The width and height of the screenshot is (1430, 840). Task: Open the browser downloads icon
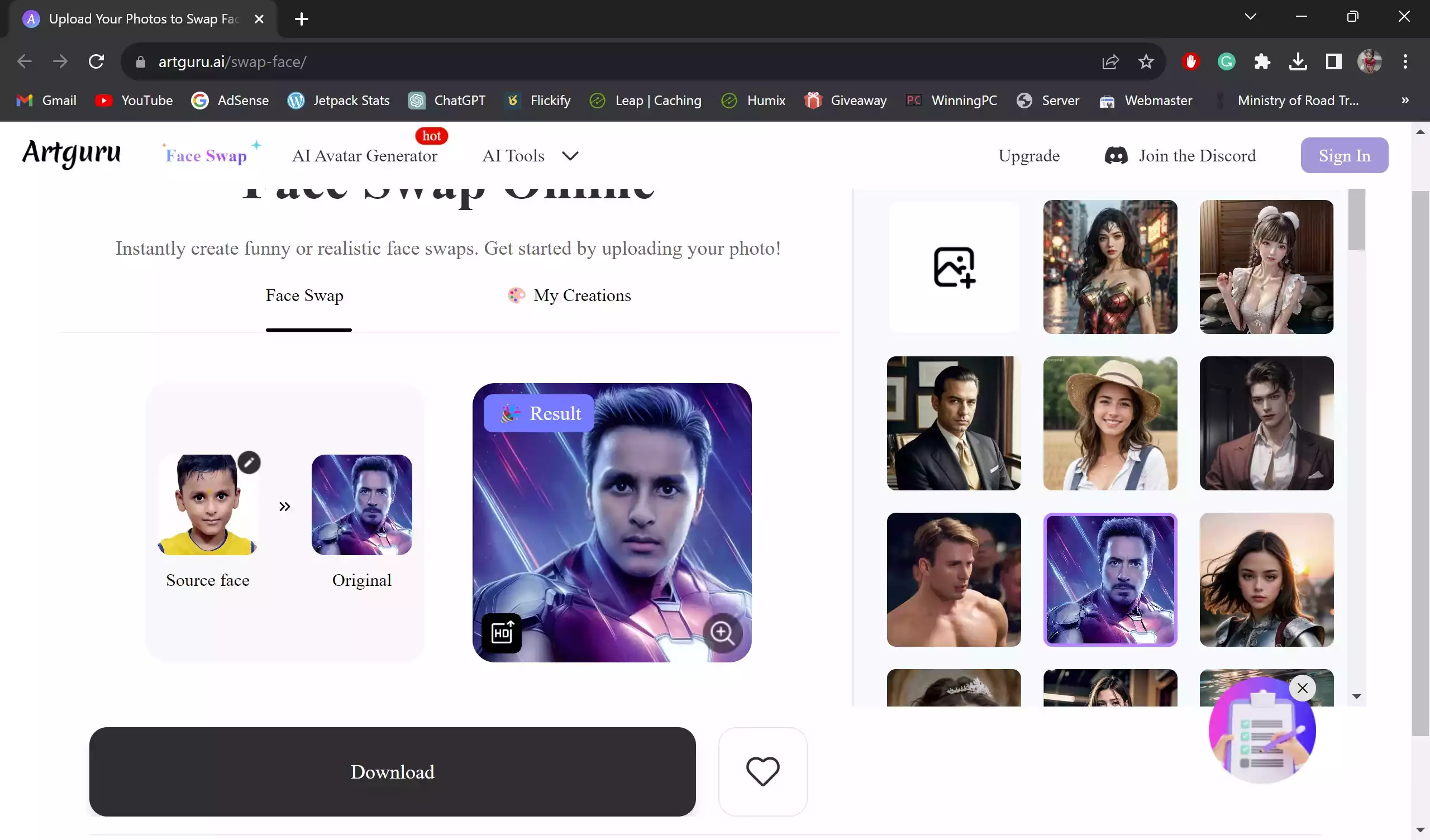[1298, 61]
